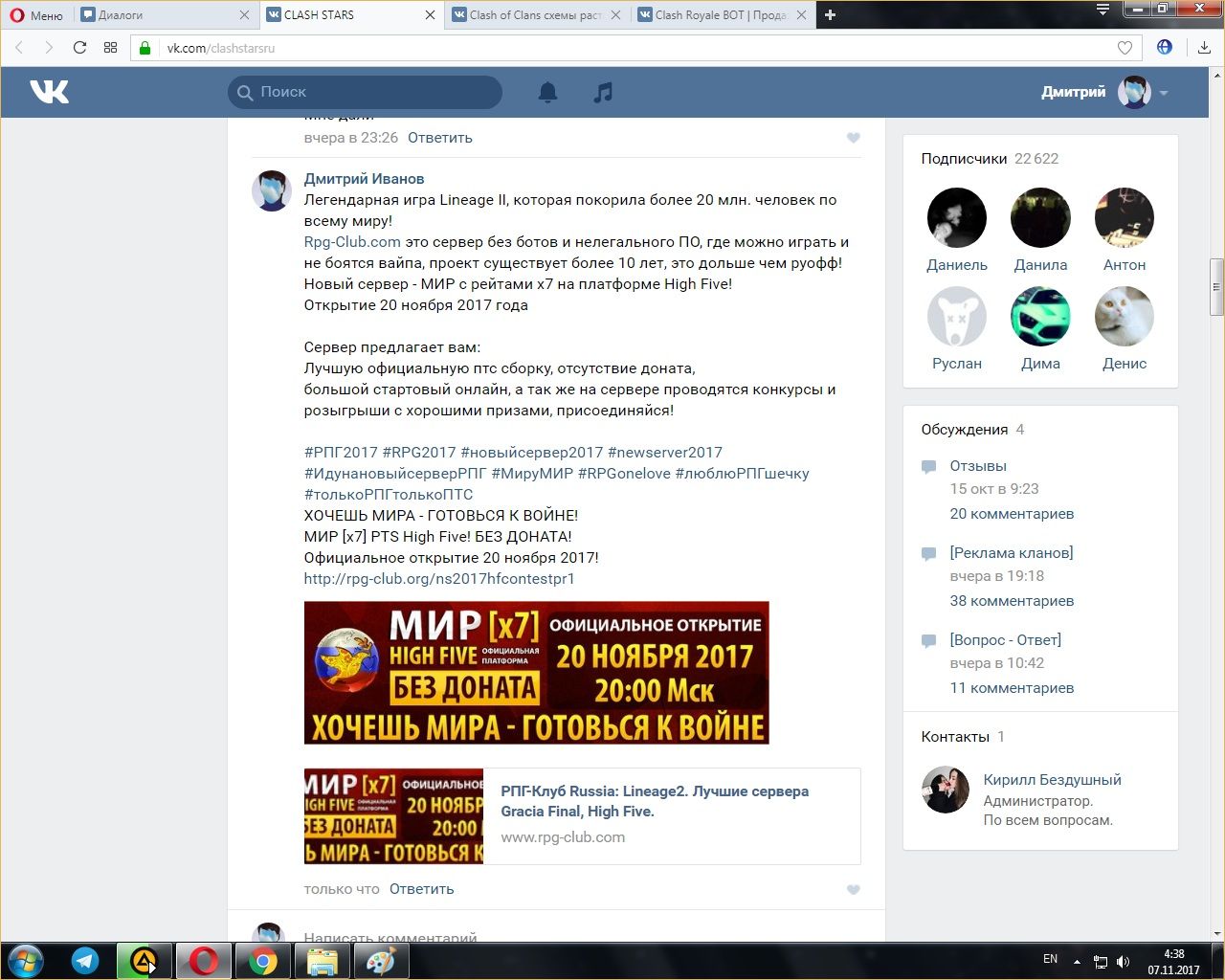This screenshot has height=980, width=1225.
Task: Open hashtag #РПГ2017
Action: click(x=341, y=453)
